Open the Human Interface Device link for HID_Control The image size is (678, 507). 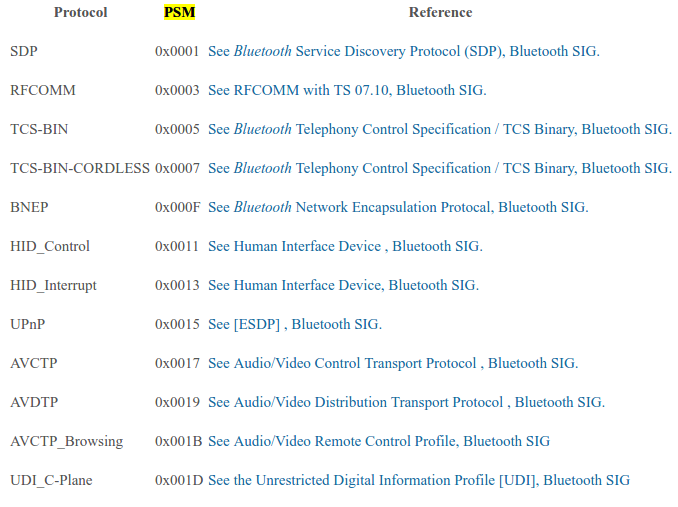click(345, 246)
